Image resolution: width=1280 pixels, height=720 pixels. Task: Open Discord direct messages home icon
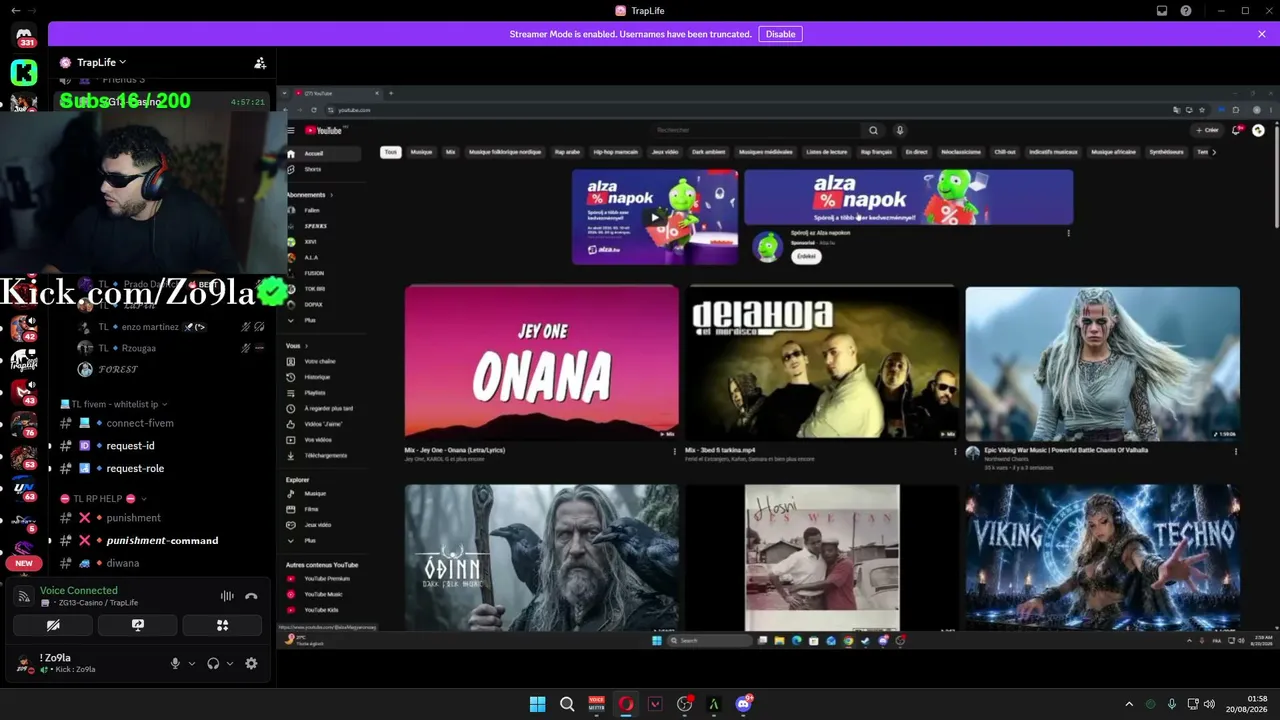pos(24,37)
